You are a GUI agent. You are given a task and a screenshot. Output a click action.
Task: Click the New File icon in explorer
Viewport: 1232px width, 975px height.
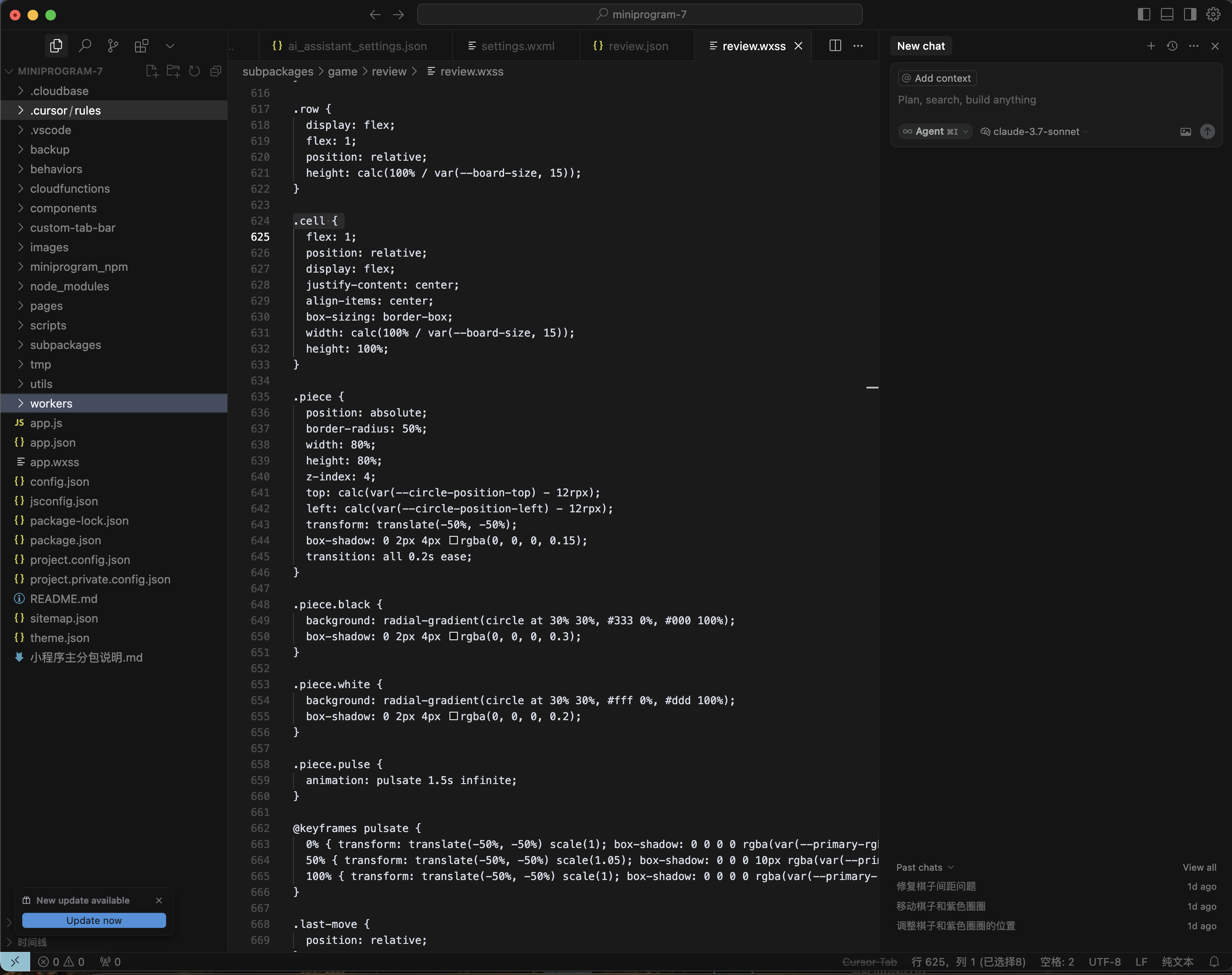(x=151, y=71)
